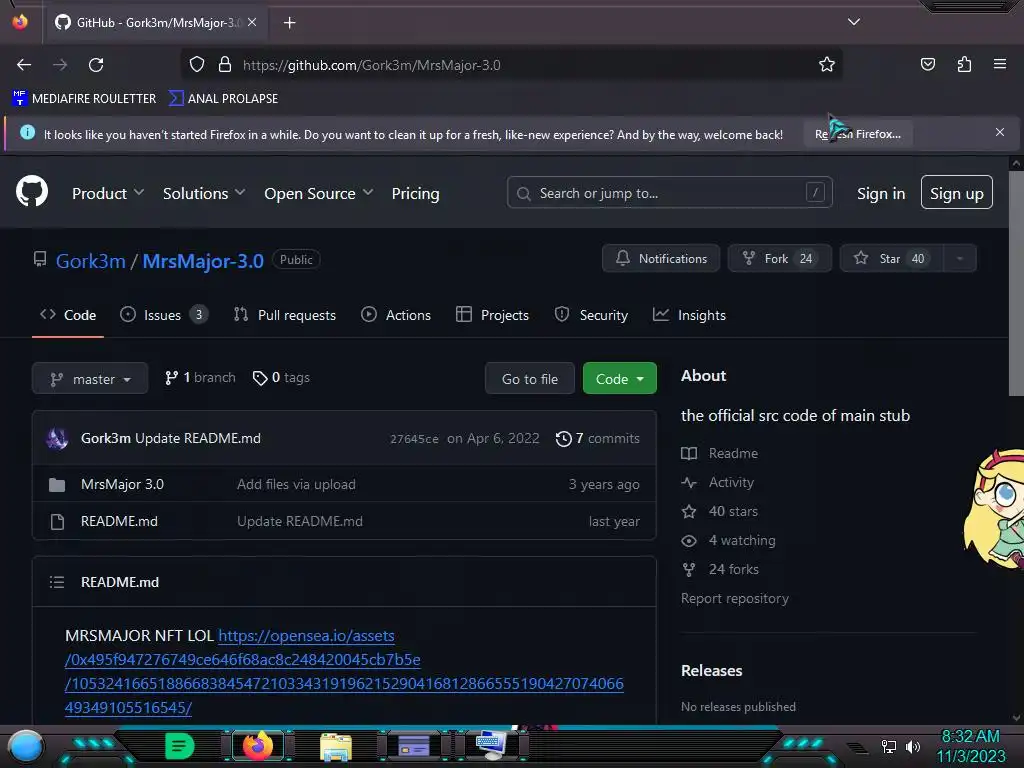
Task: Open the list all tabs chevron
Action: pos(854,22)
